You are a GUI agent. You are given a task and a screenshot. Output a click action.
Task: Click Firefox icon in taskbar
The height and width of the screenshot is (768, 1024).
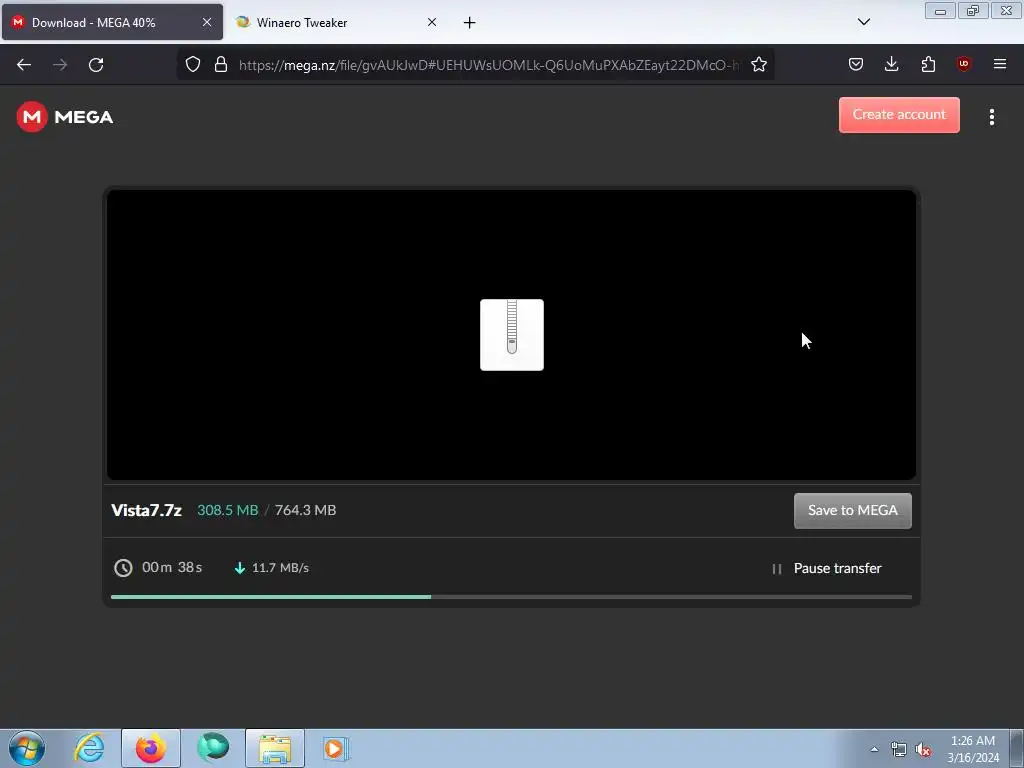click(x=151, y=748)
